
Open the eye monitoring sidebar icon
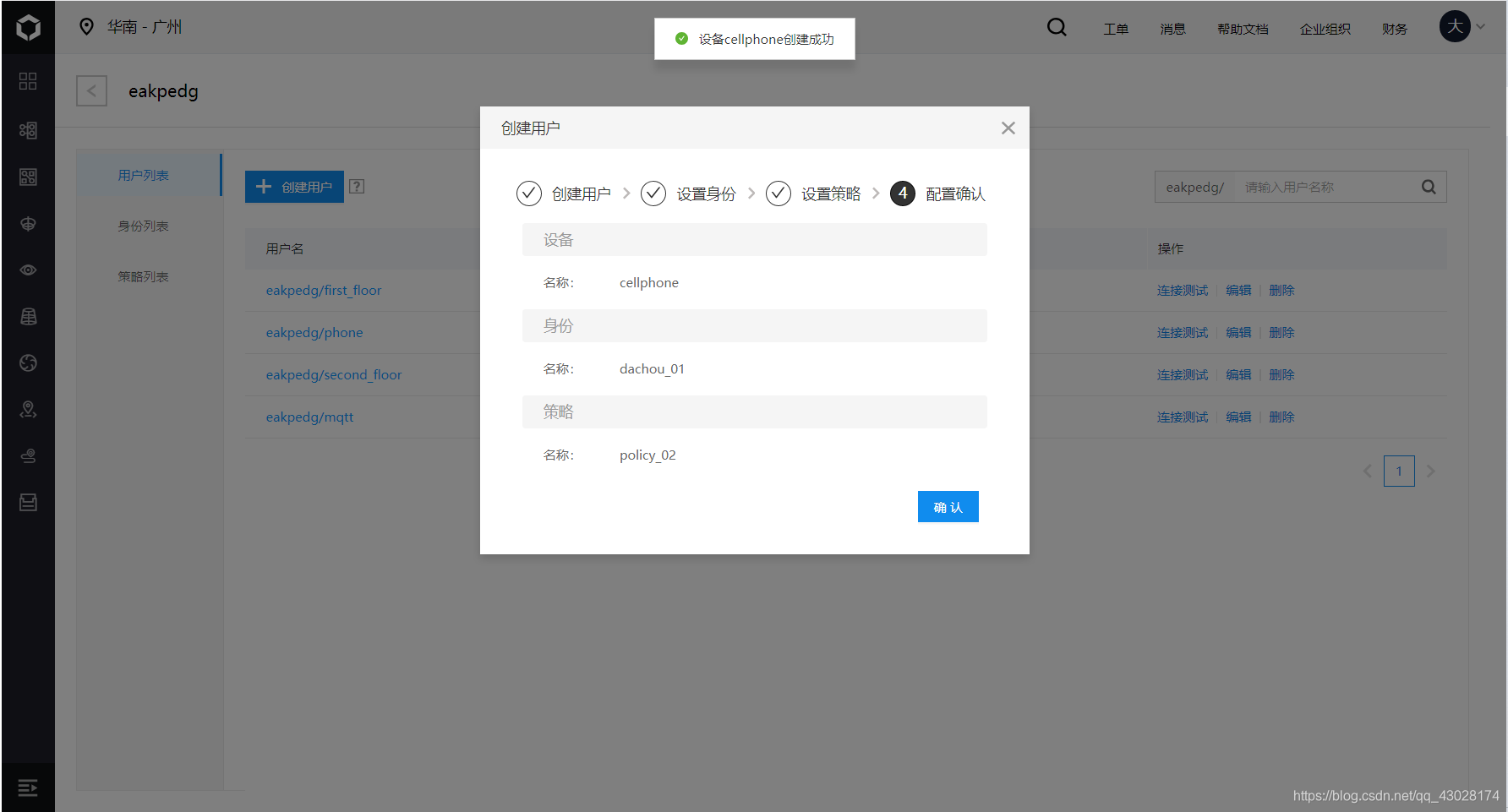point(28,270)
